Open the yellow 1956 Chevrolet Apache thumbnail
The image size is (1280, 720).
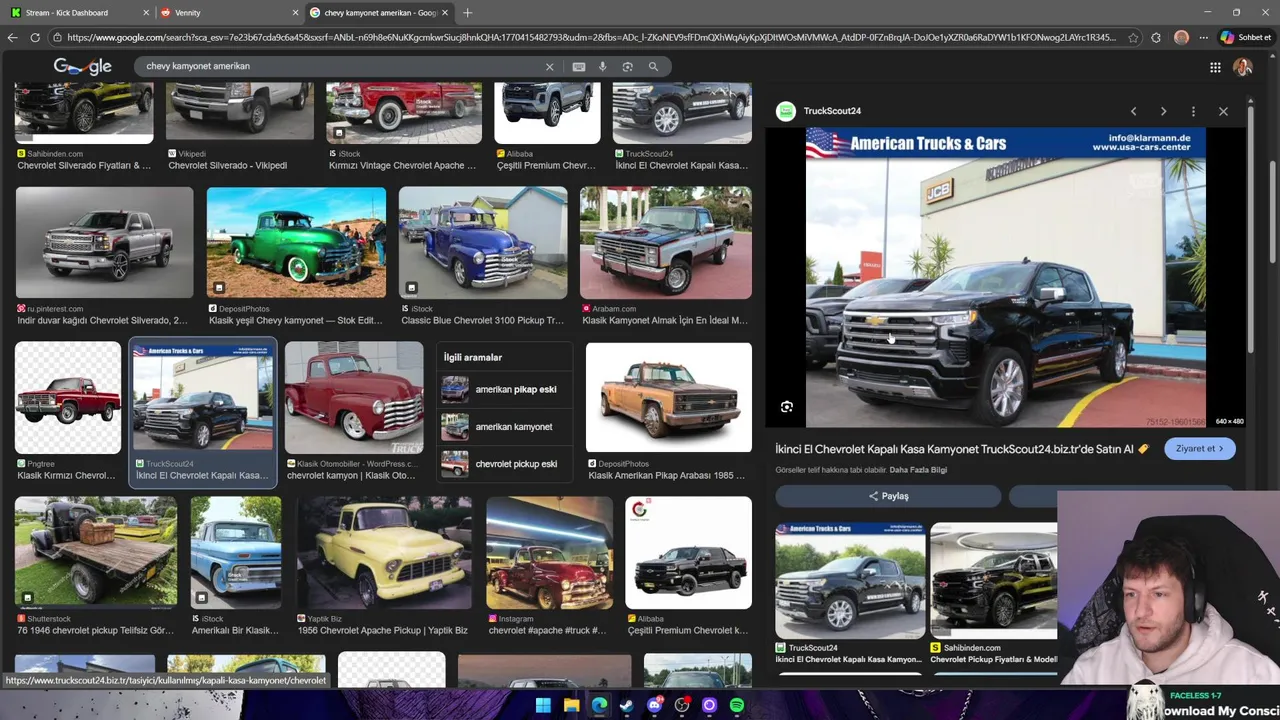click(x=384, y=553)
